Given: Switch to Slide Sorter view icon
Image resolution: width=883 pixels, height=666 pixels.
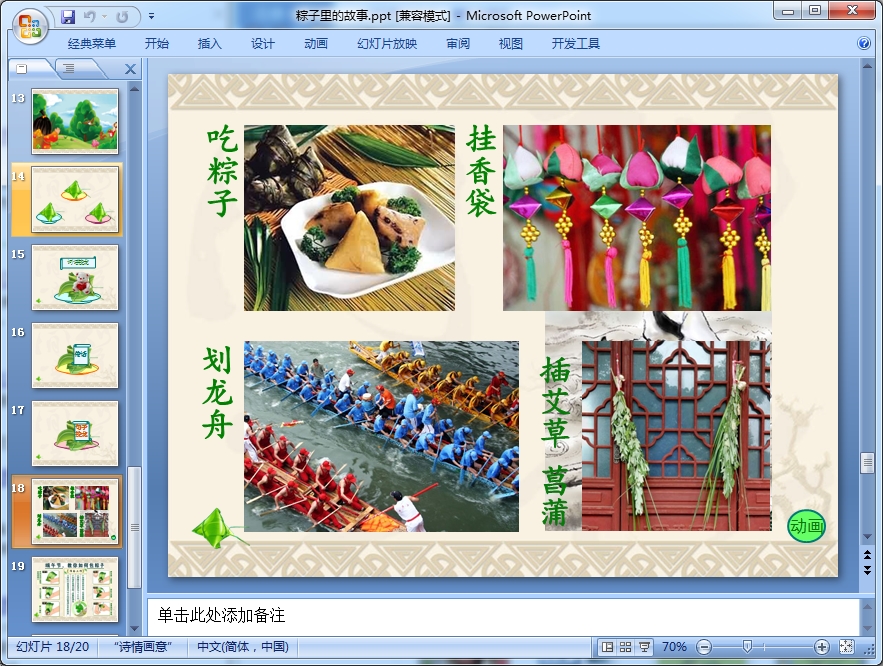Looking at the screenshot, I should pos(625,647).
